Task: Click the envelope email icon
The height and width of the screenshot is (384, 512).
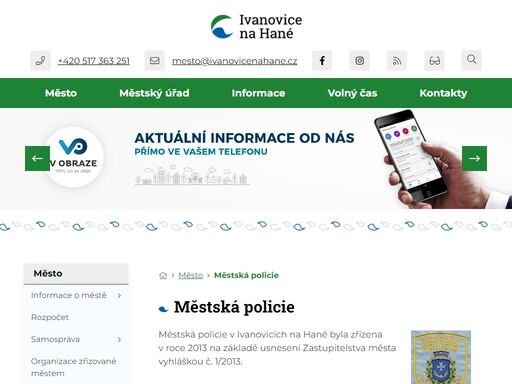Action: pos(154,61)
